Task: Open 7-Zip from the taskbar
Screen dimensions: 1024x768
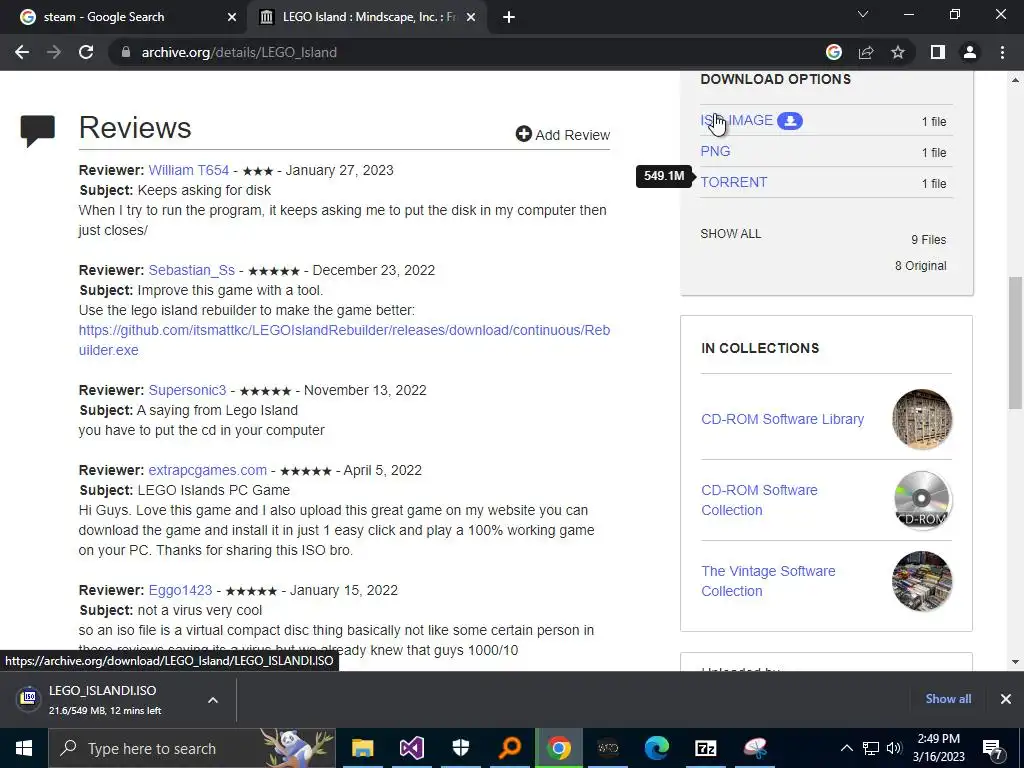Action: pyautogui.click(x=706, y=748)
